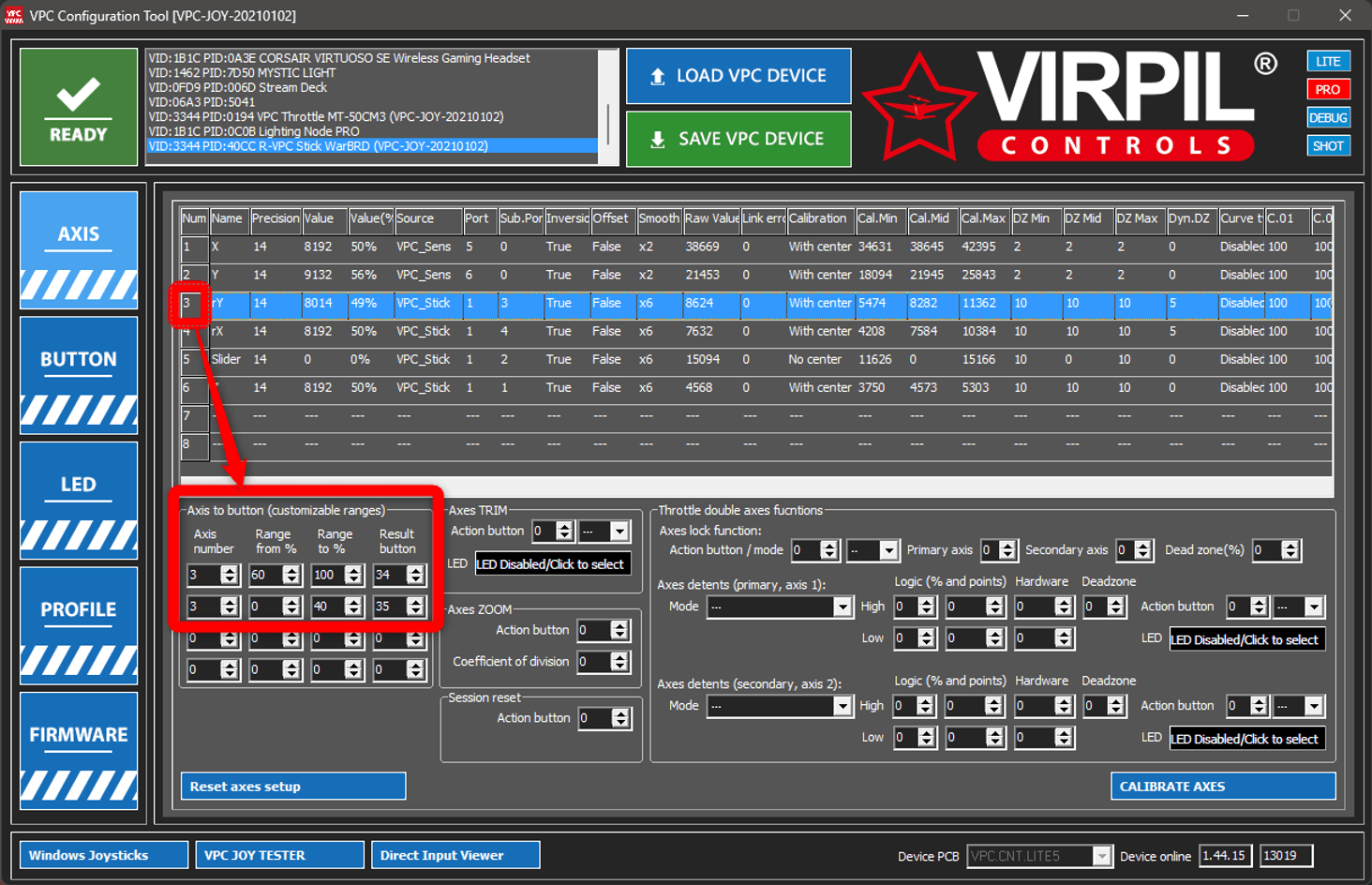Expand the Device PCB dropdown
The image size is (1372, 885).
point(1102,856)
